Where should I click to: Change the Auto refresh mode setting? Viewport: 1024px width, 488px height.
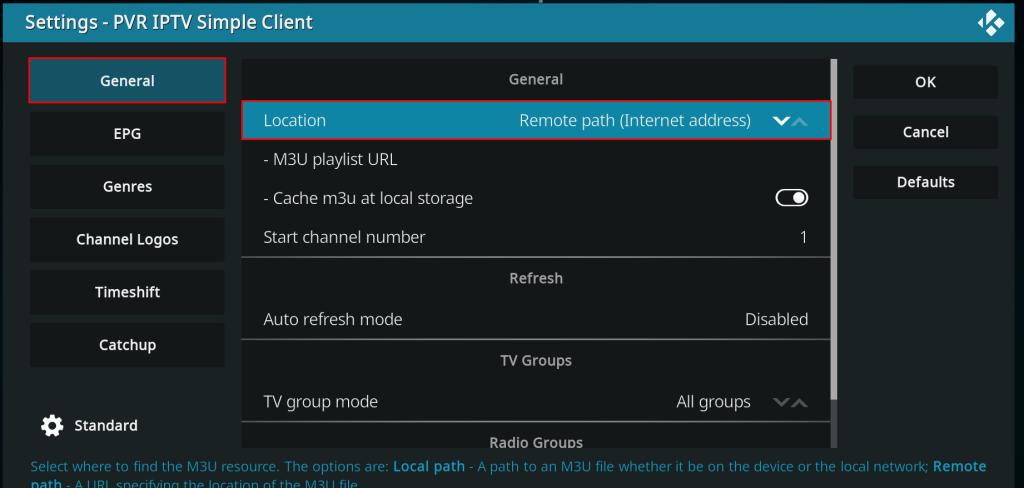point(535,320)
